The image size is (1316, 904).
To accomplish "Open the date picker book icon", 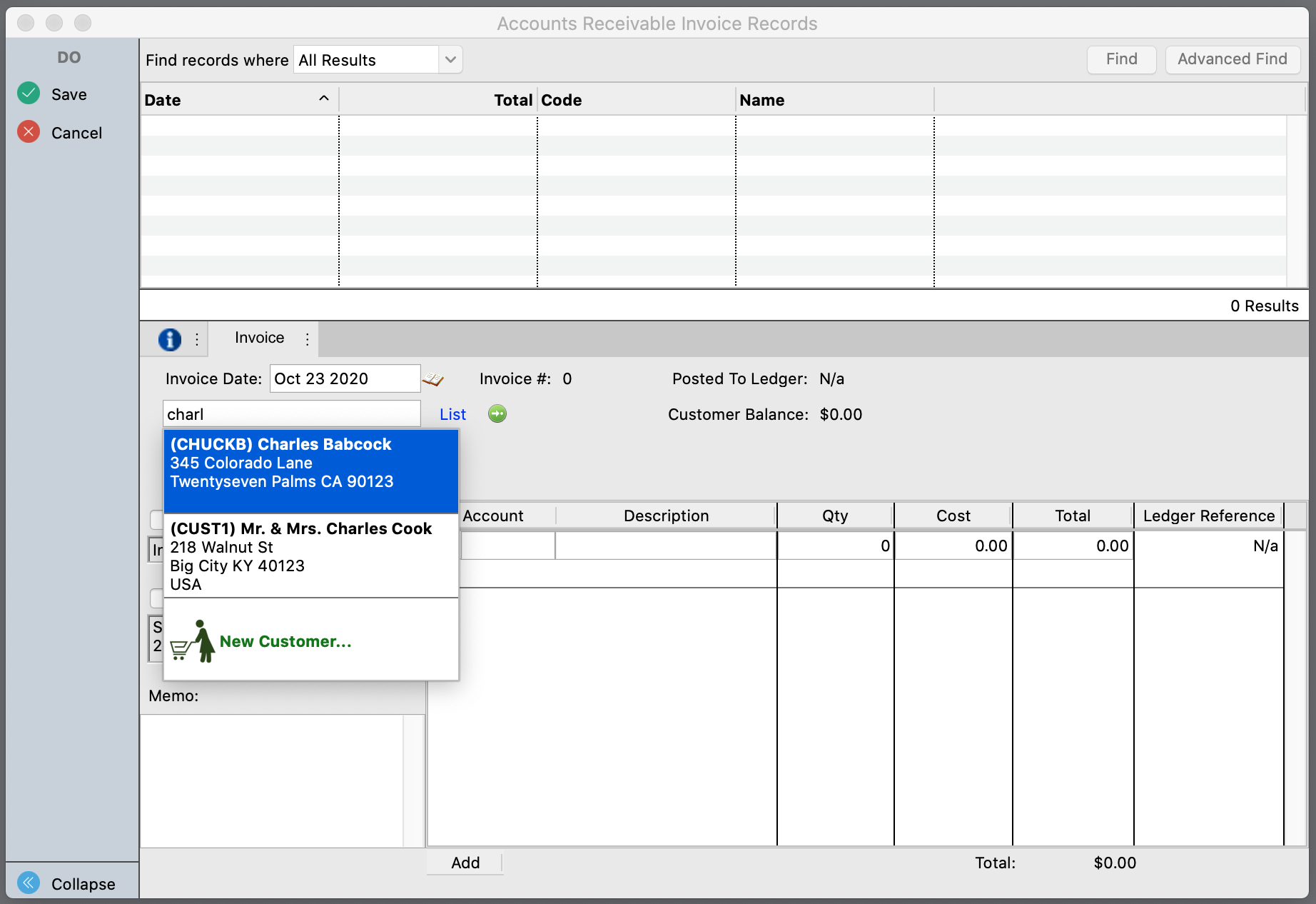I will click(x=432, y=379).
